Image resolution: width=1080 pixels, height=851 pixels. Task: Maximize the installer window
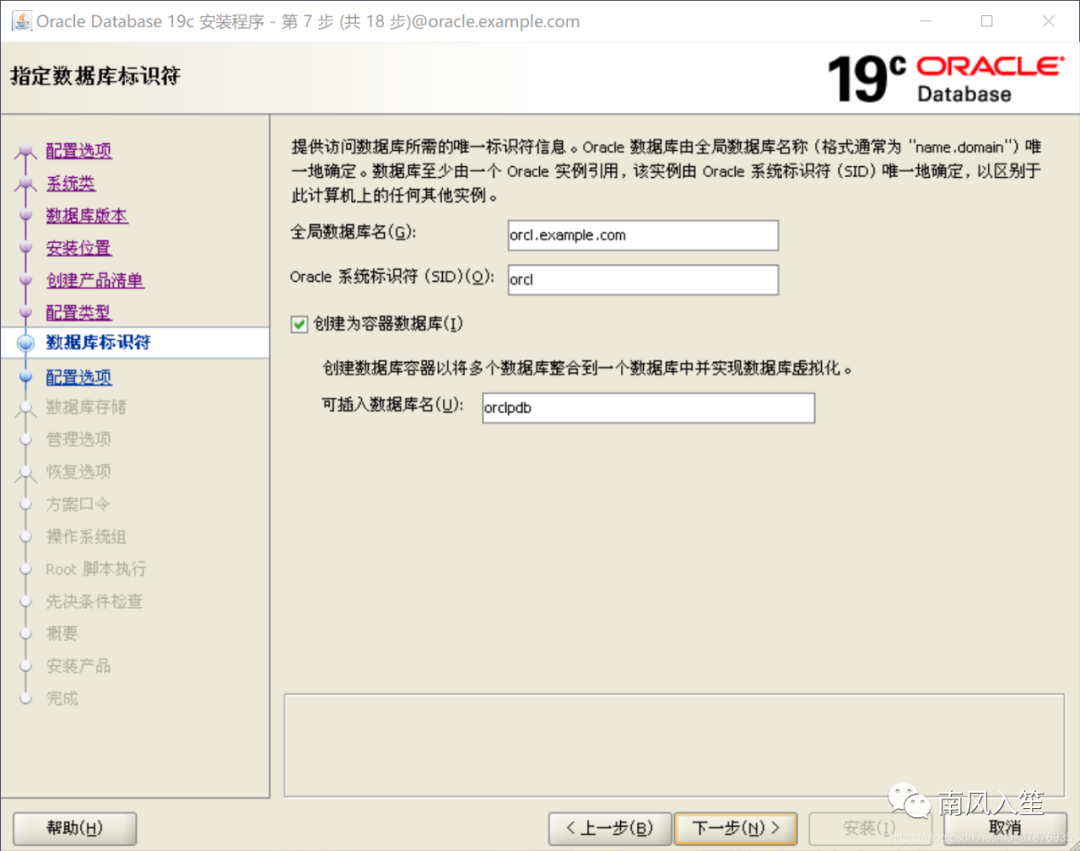(987, 21)
